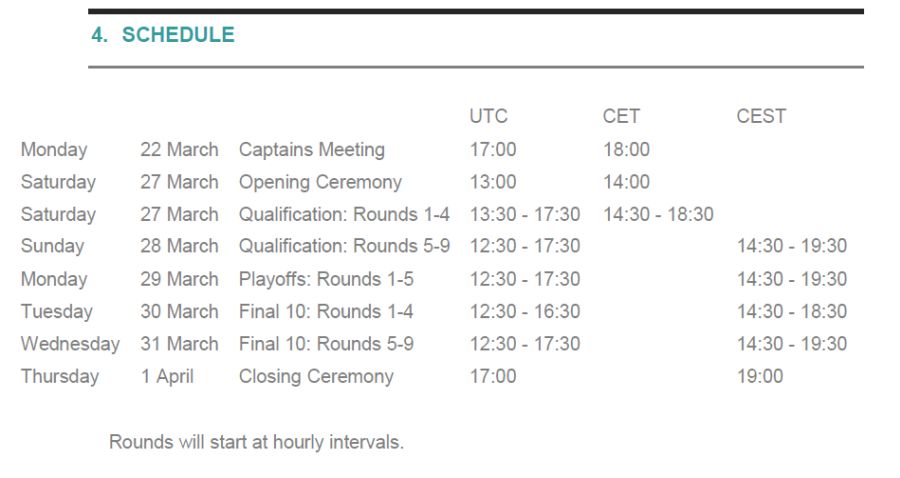The image size is (900, 478).
Task: Click "Qualification: Rounds 1-4" entry
Action: (x=344, y=214)
